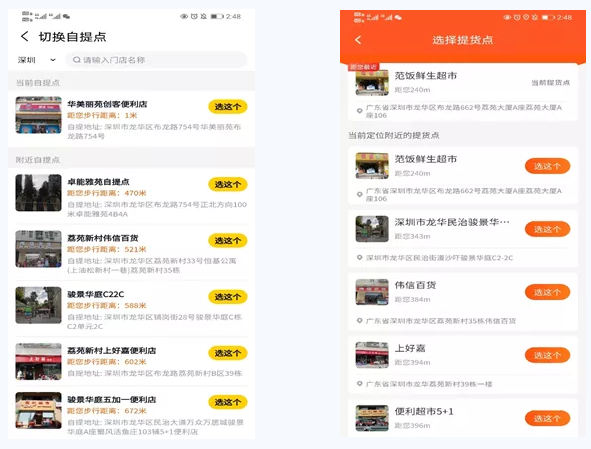This screenshot has width=591, height=449.
Task: Click 选这个 for 卓能雅苑自提点
Action: 228,184
